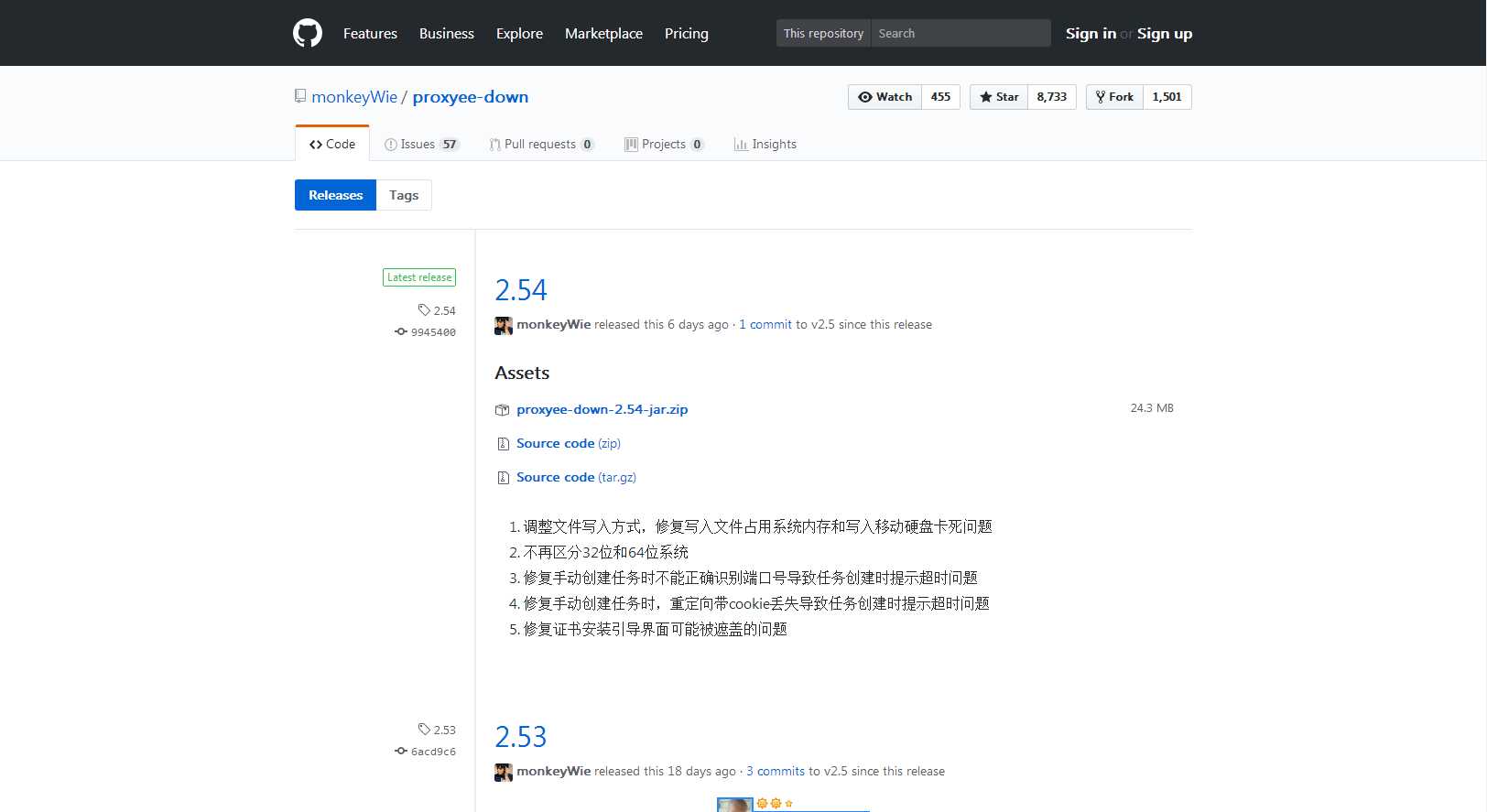Click the This repository search scope label
The height and width of the screenshot is (812, 1487).
coord(823,33)
